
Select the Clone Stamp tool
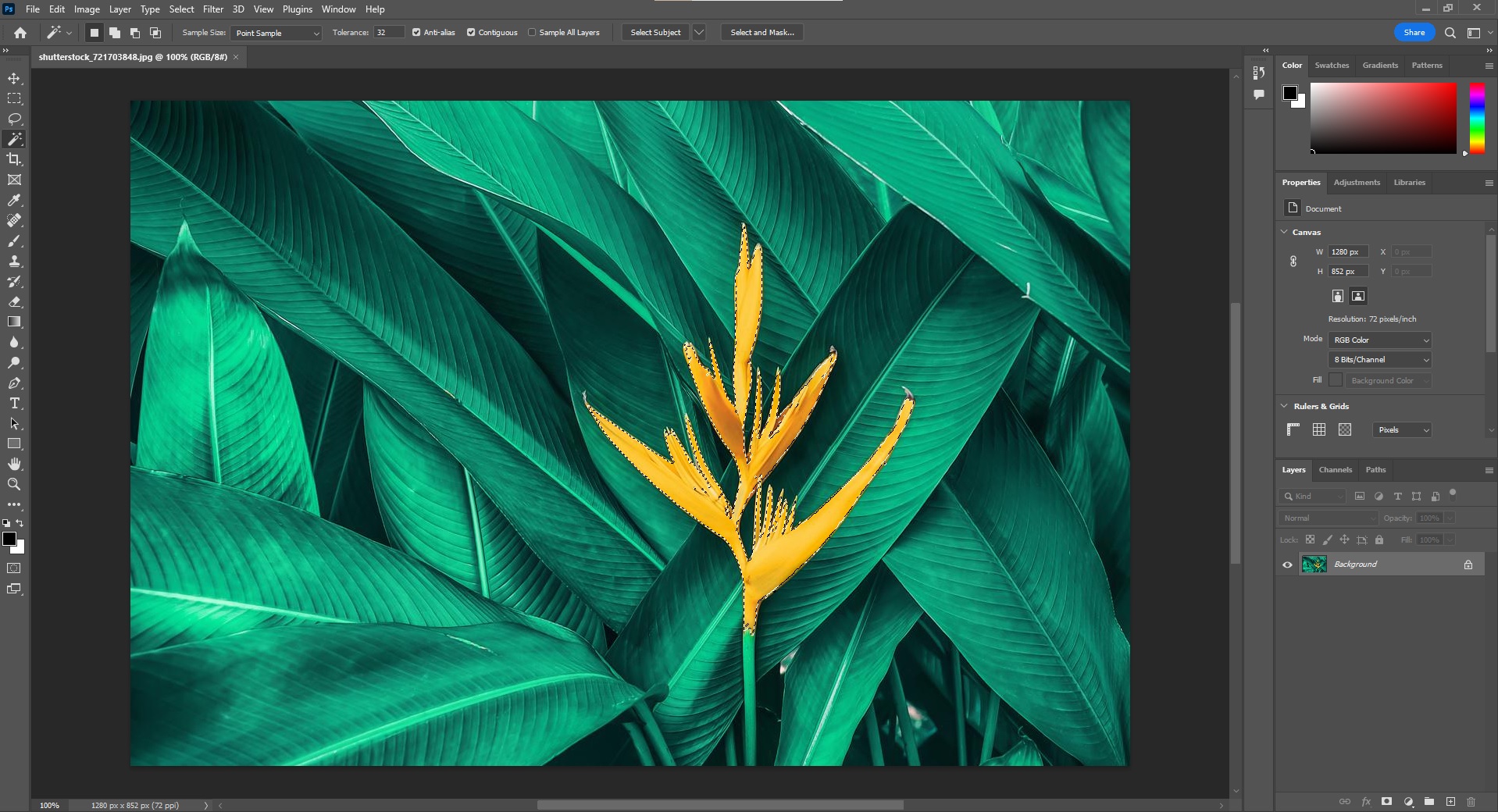pos(14,262)
